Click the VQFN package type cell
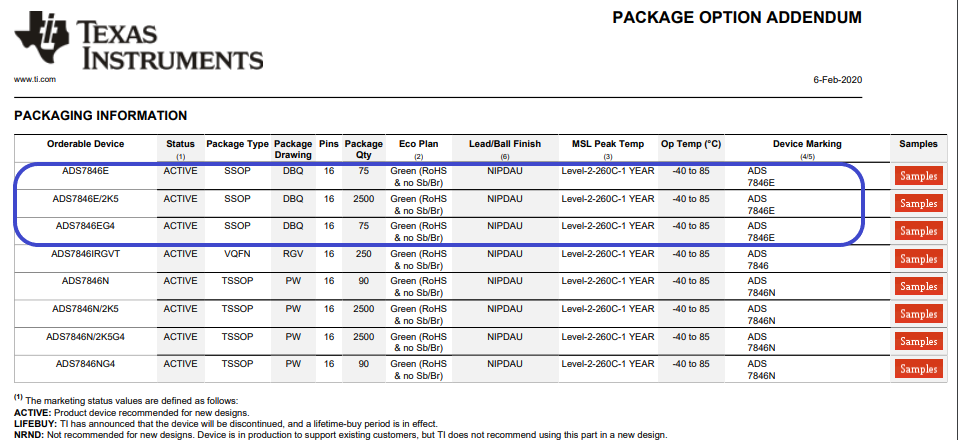 (x=237, y=254)
